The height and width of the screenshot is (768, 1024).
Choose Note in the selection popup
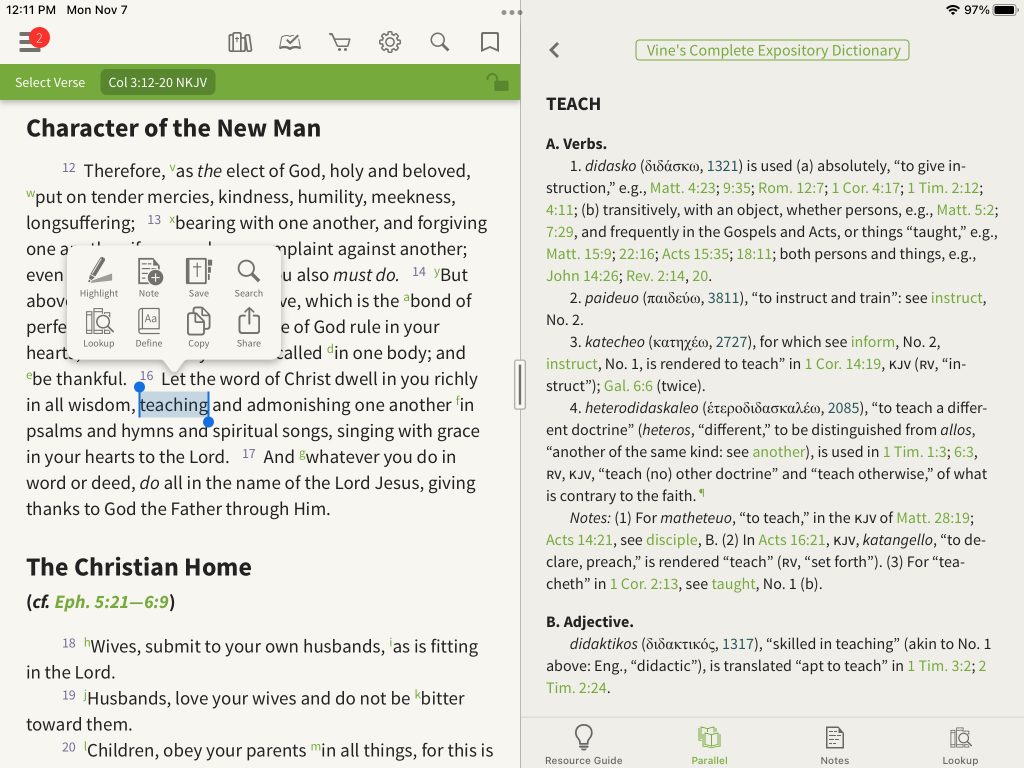click(x=149, y=277)
